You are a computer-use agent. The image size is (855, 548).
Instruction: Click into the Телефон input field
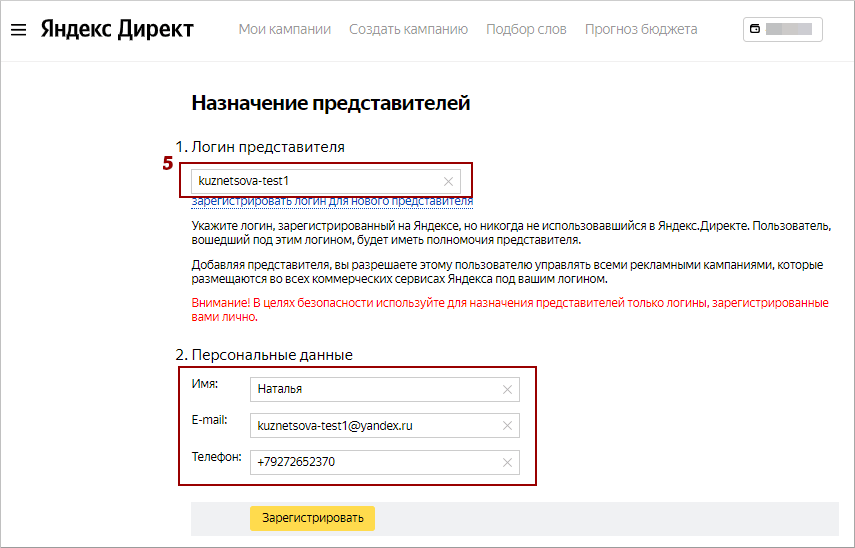point(384,462)
